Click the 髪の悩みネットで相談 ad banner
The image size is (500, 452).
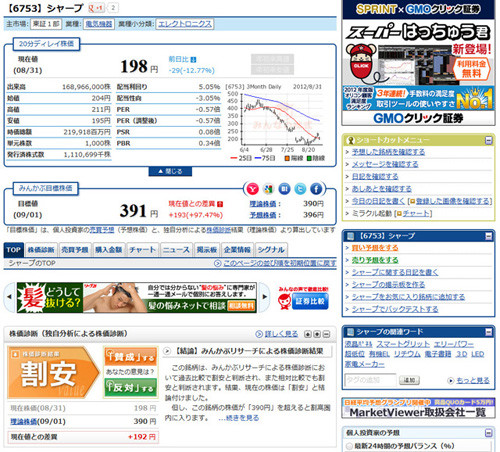pyautogui.click(x=137, y=297)
